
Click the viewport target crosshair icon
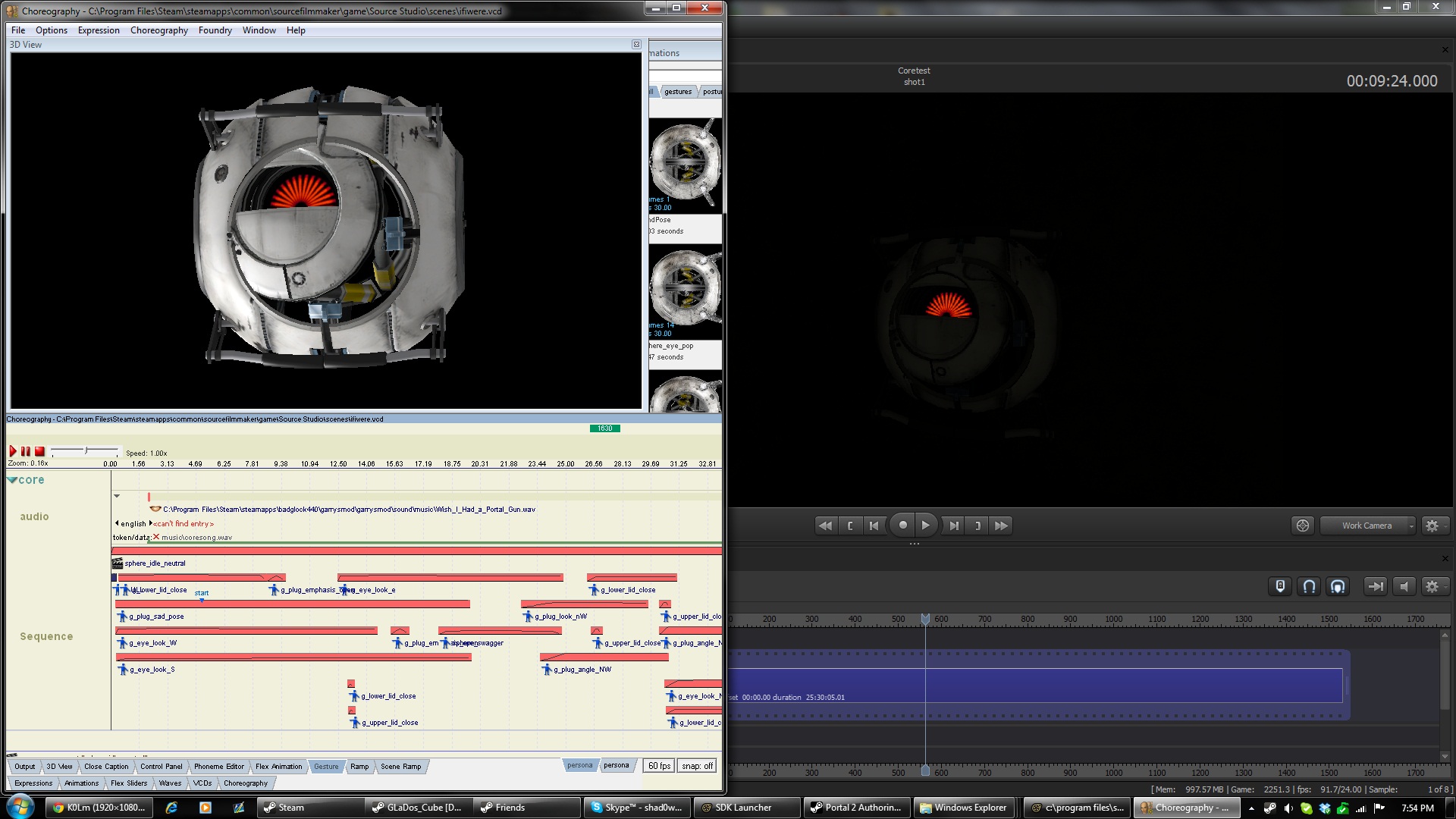pos(1302,526)
